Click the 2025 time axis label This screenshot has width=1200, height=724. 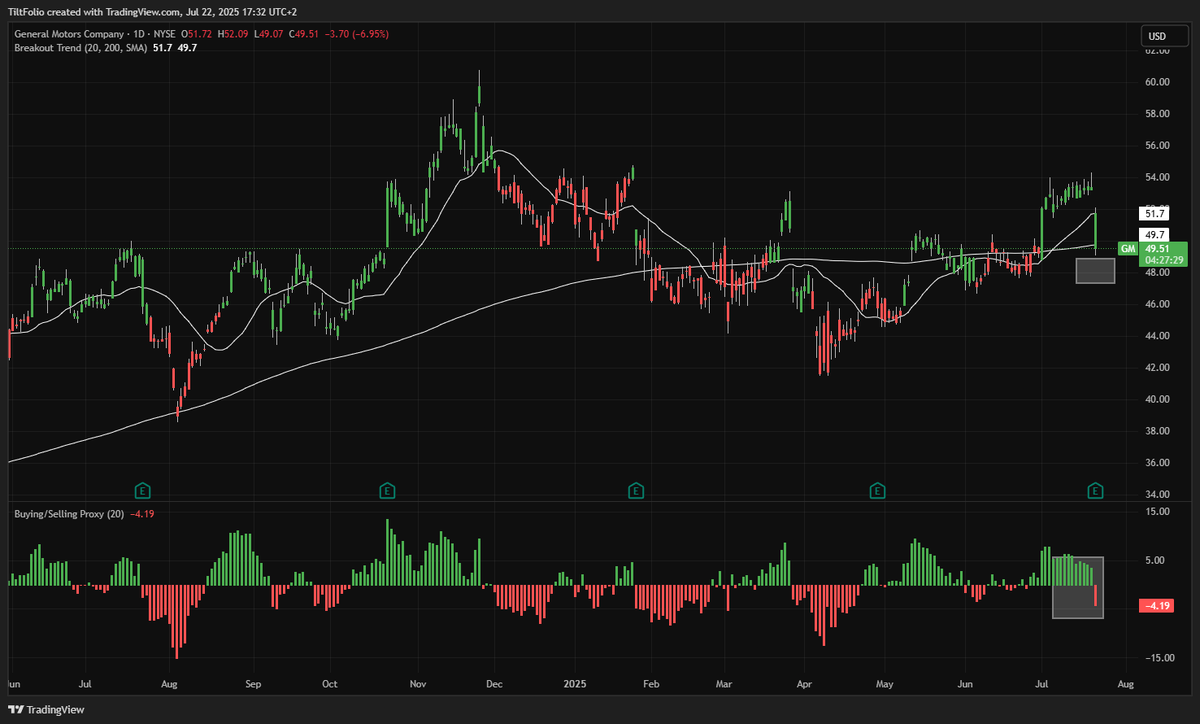(x=575, y=686)
